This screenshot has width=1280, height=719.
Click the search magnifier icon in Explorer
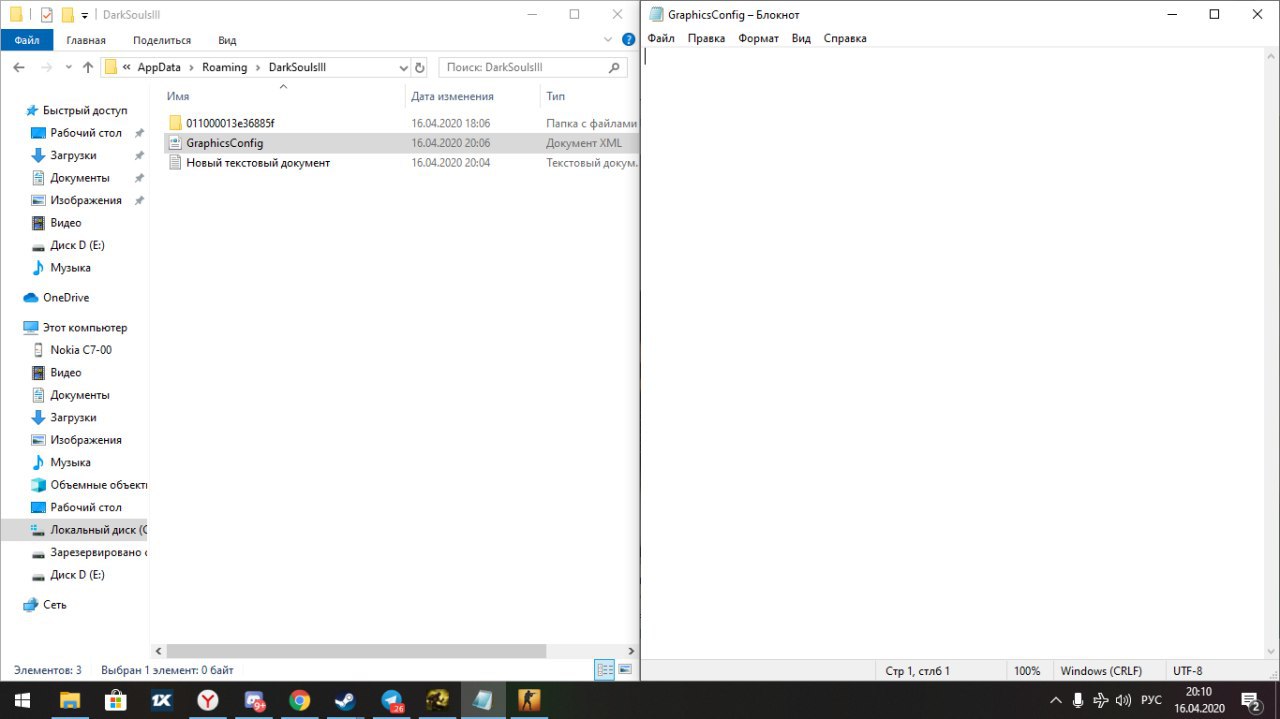615,67
